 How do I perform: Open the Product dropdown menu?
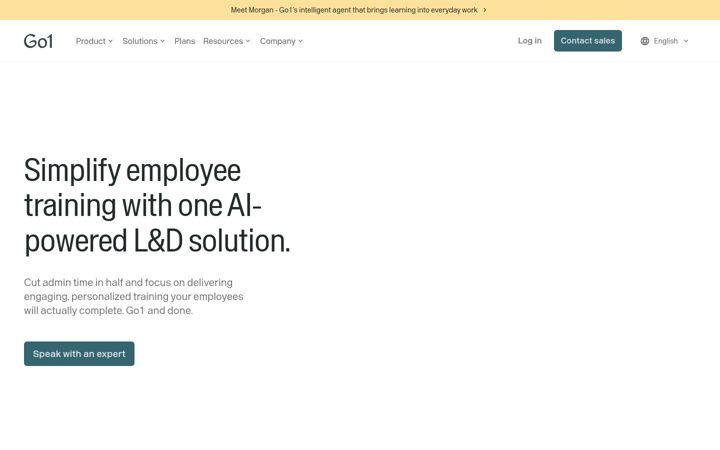pos(94,41)
